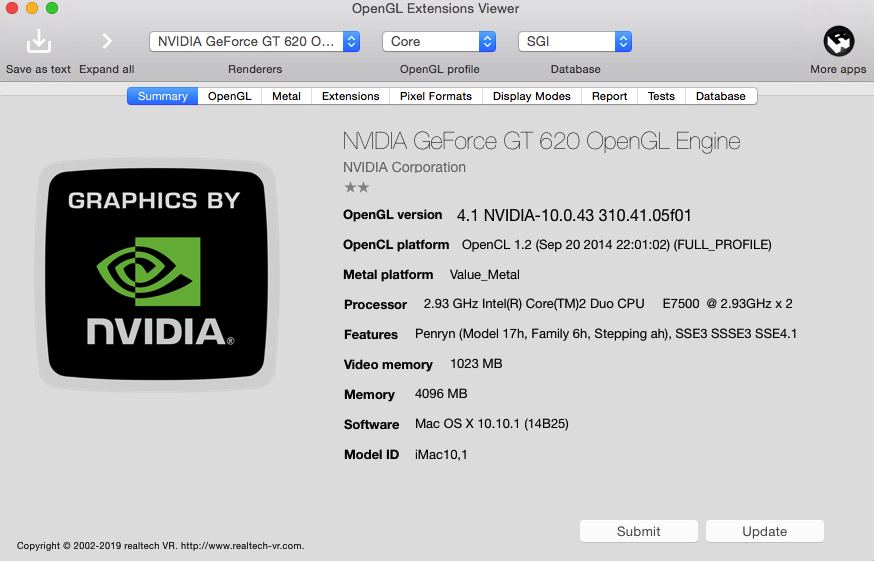
Task: Click the yellow minimize window button
Action: [32, 8]
